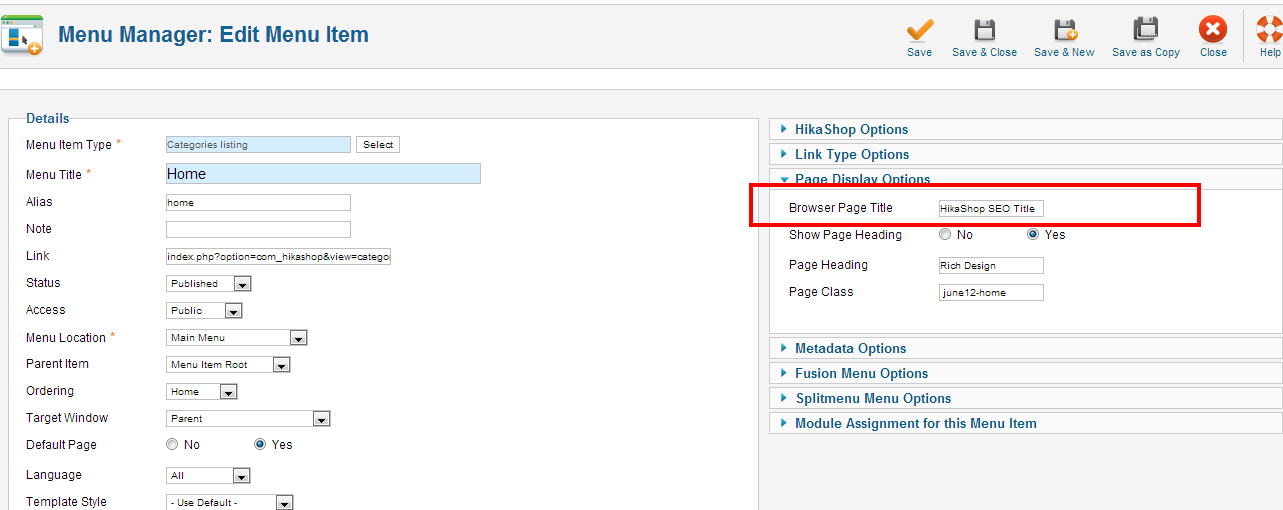Image resolution: width=1283 pixels, height=510 pixels.
Task: Click the Page Heading field Rich Design
Action: click(991, 266)
